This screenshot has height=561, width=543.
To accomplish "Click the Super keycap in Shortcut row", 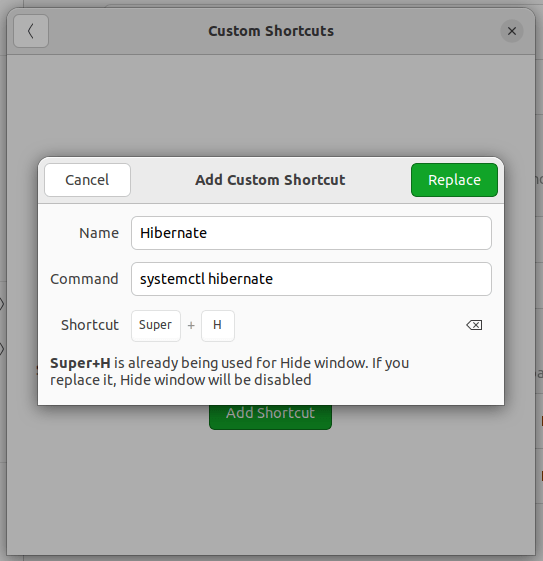I will pos(156,326).
